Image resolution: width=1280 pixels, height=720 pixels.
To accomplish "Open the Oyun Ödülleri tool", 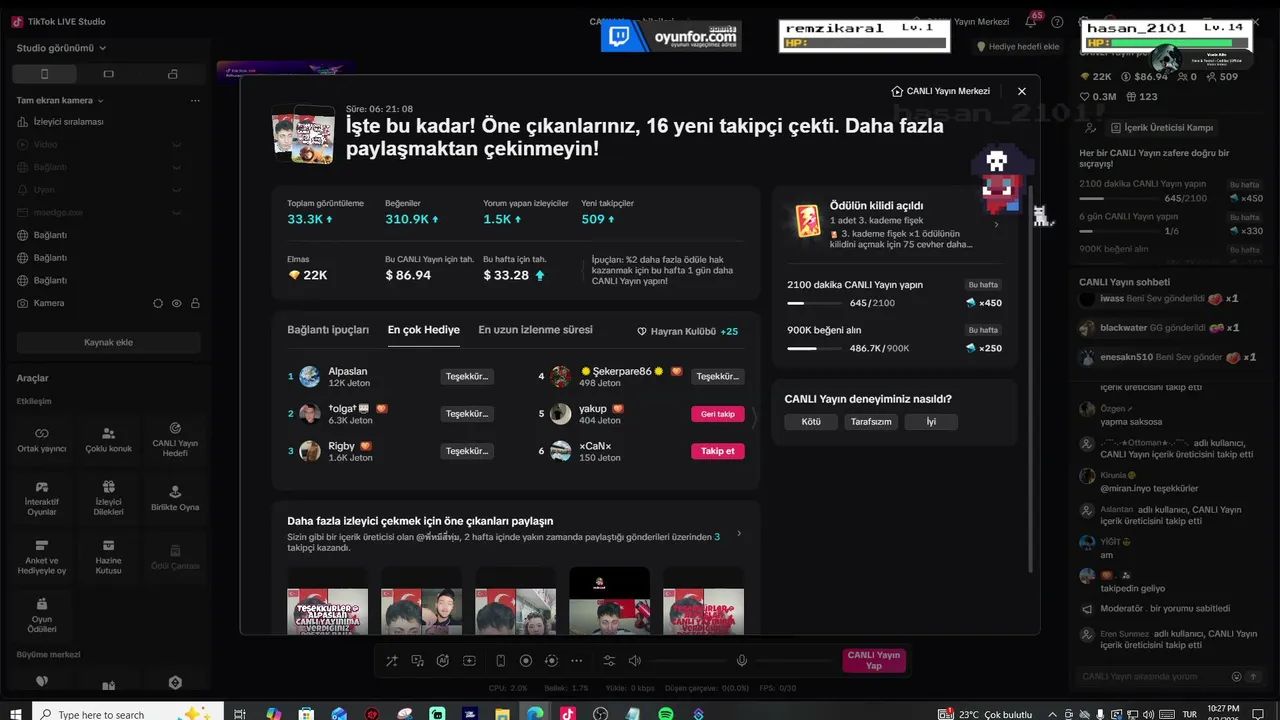I will tap(42, 616).
